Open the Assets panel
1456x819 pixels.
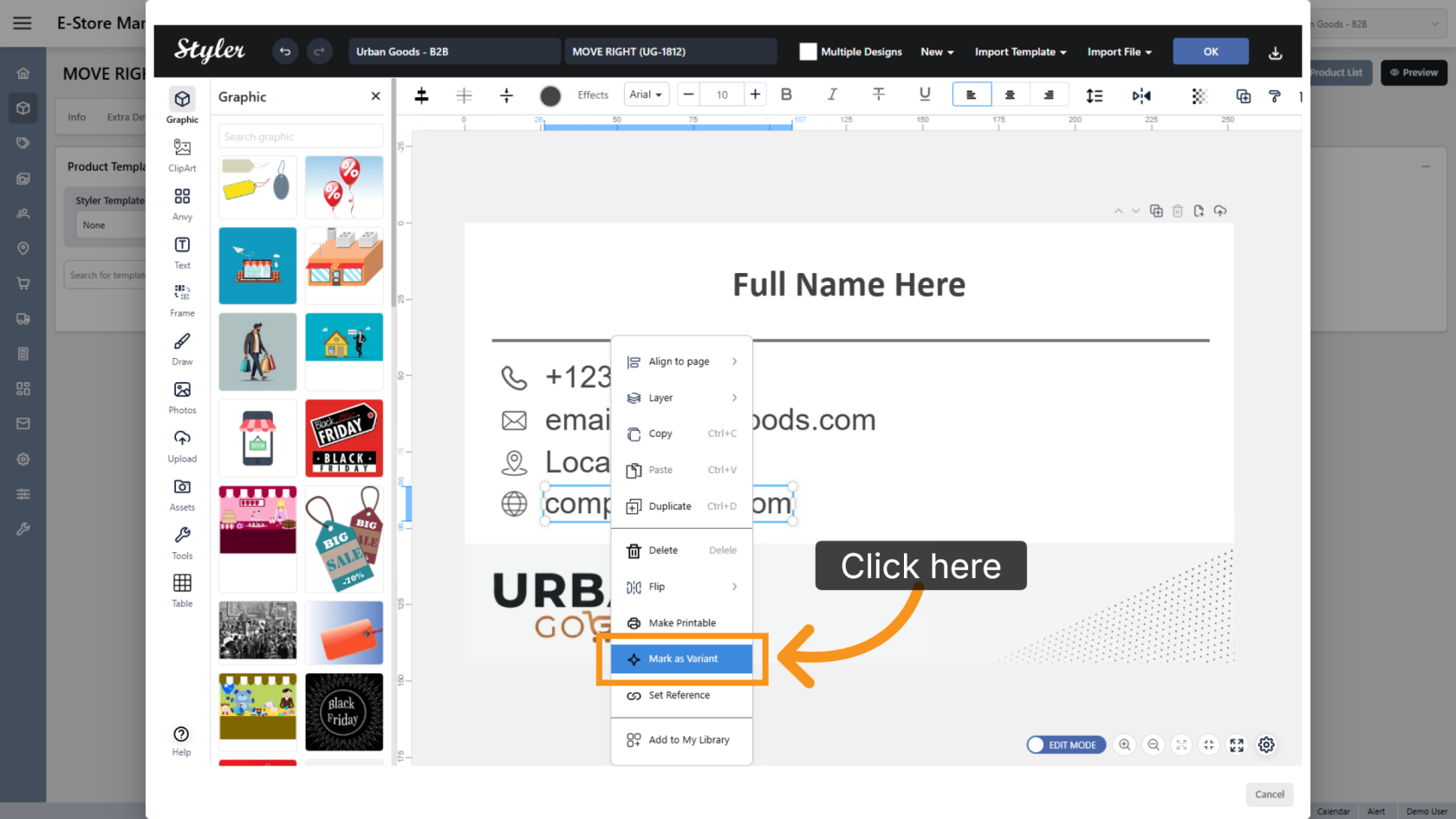182,494
